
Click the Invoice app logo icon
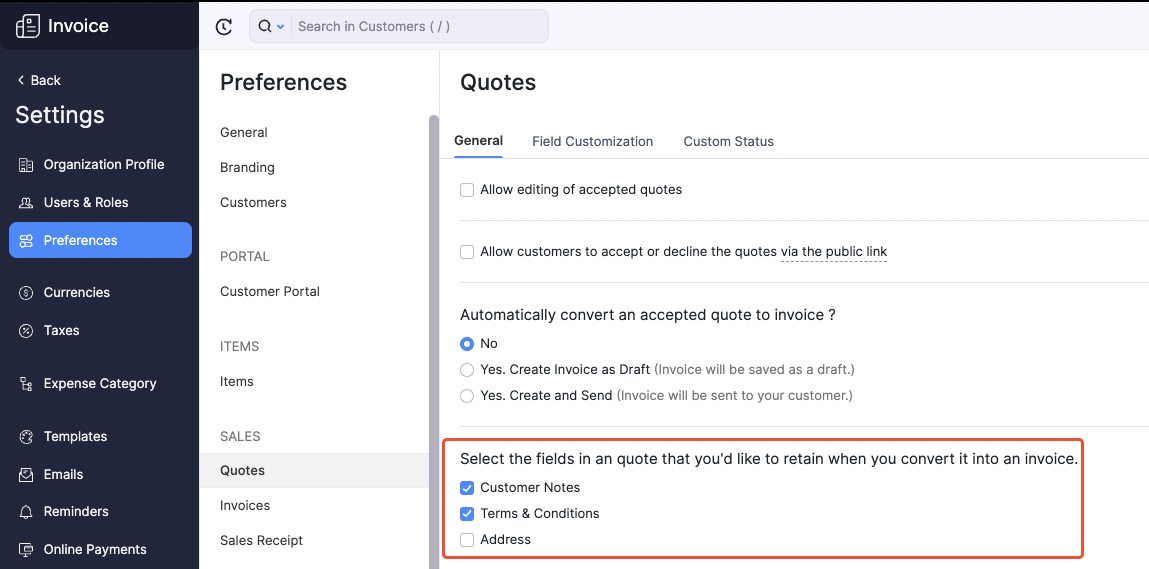(x=27, y=26)
